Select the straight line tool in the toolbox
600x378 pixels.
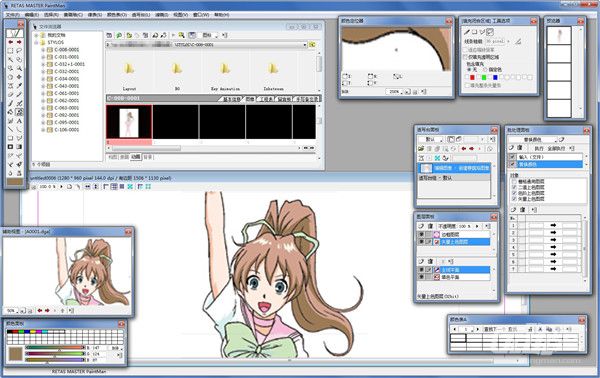10,129
